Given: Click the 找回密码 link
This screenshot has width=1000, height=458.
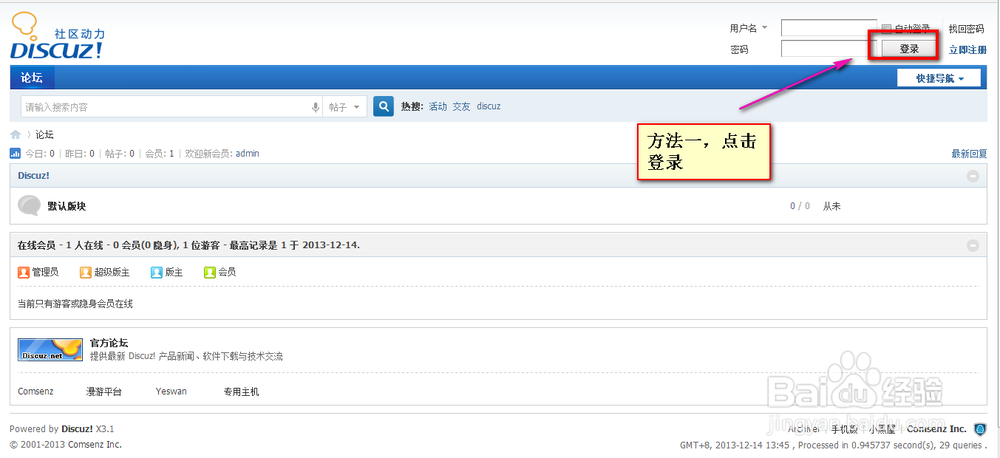Looking at the screenshot, I should [966, 29].
